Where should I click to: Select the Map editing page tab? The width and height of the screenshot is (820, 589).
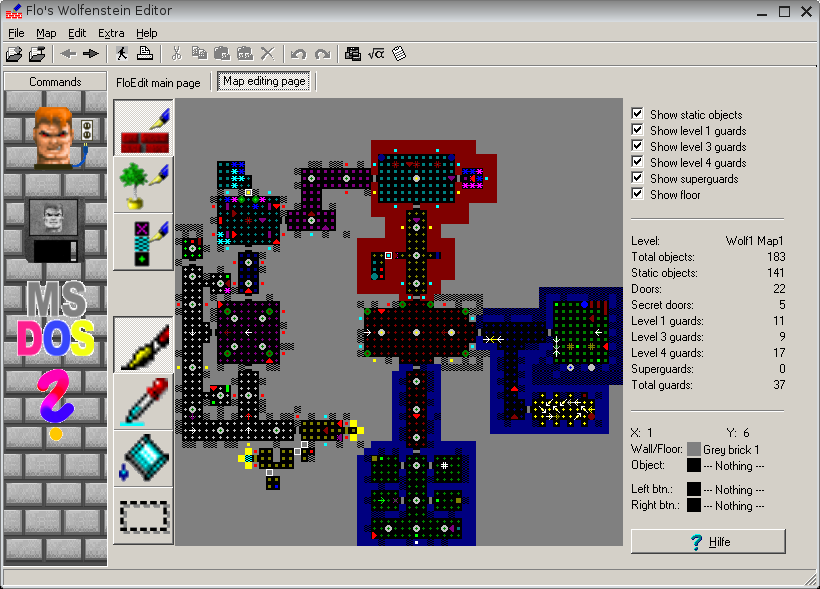pyautogui.click(x=264, y=81)
